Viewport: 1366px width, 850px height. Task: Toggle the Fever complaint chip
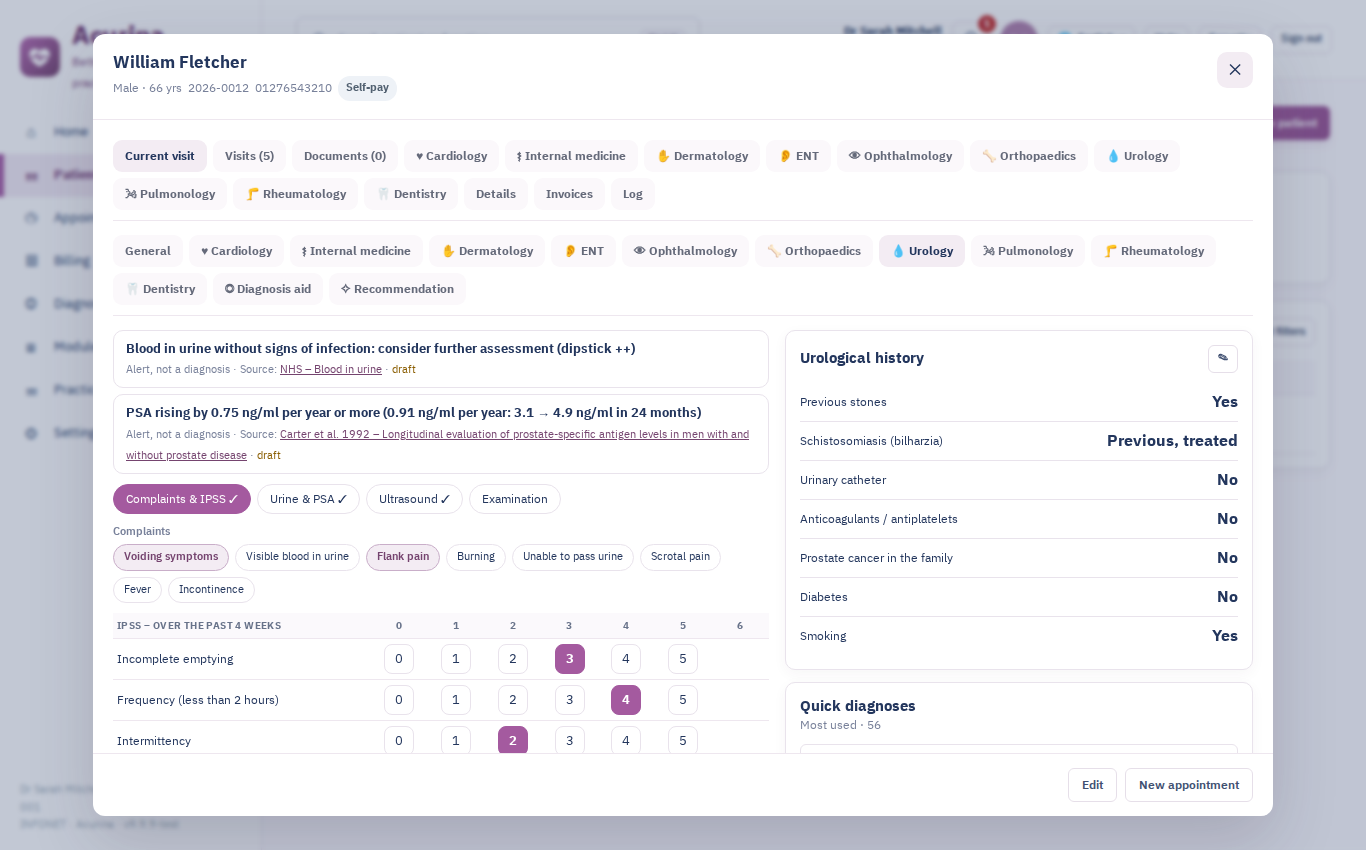(x=137, y=590)
